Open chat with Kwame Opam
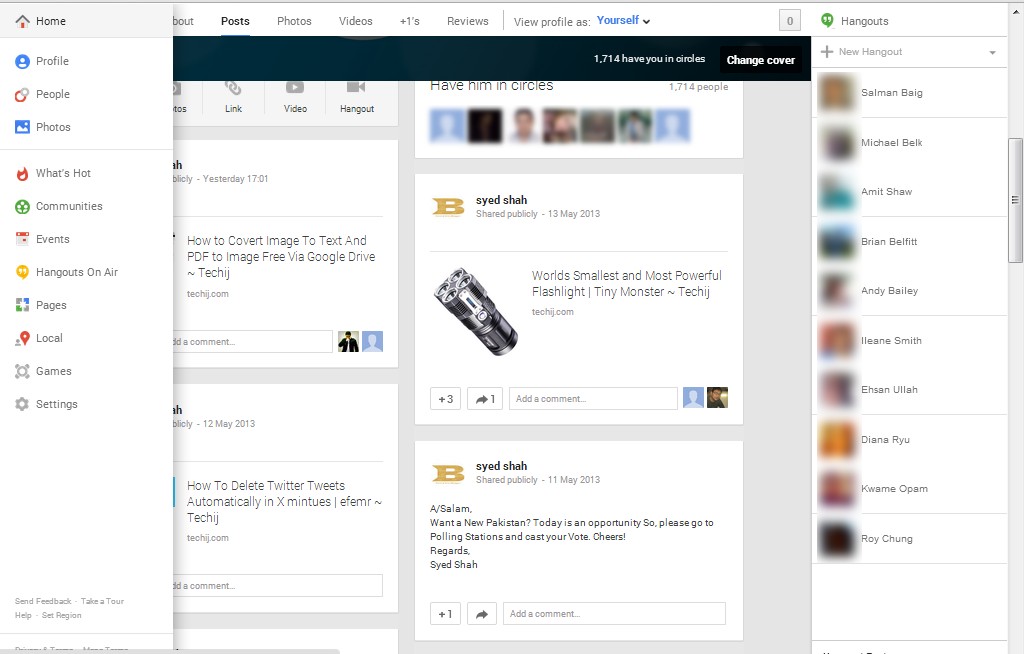Screen dimensions: 1024x654 click(910, 489)
